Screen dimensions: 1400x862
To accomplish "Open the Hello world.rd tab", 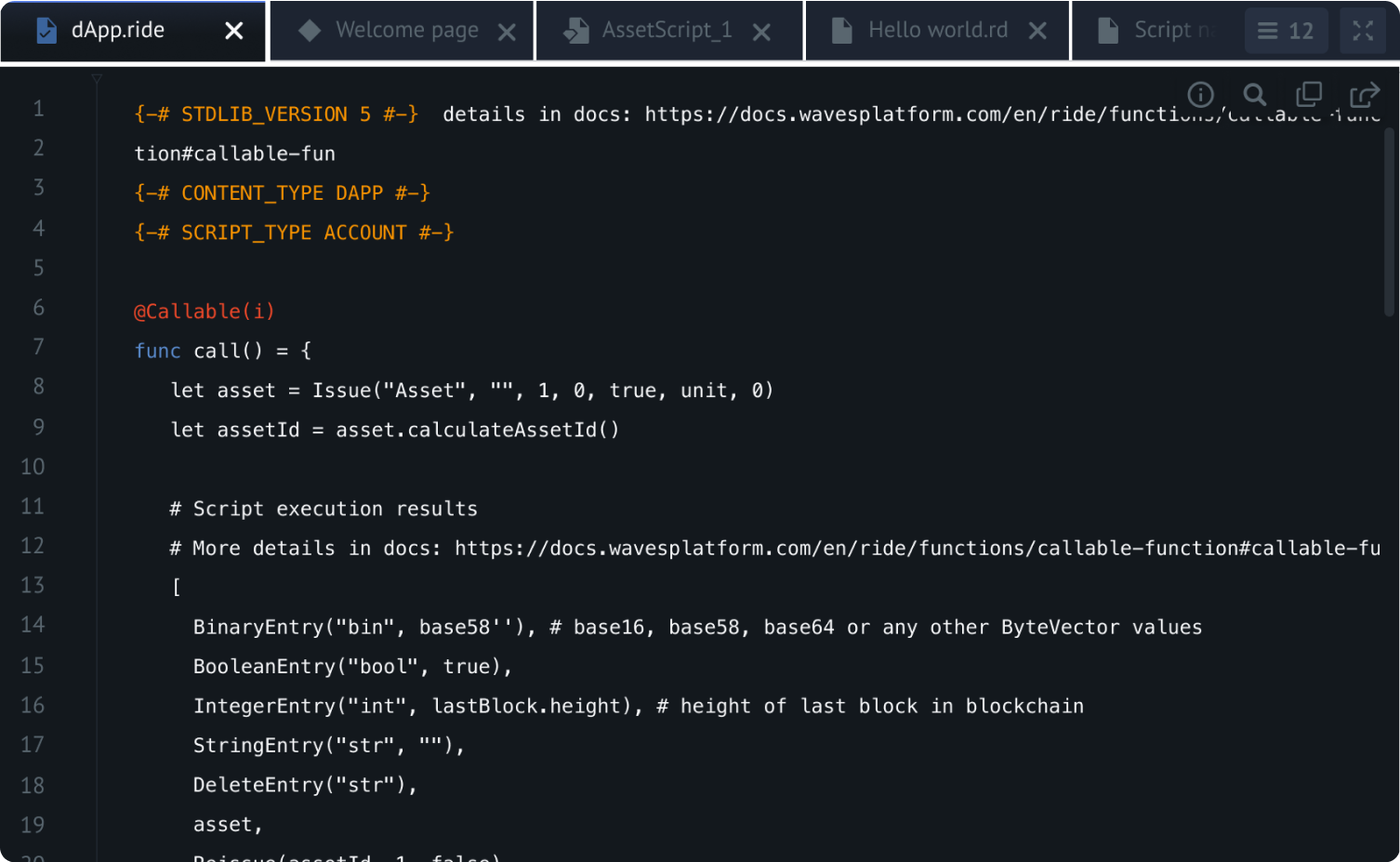I will coord(938,31).
